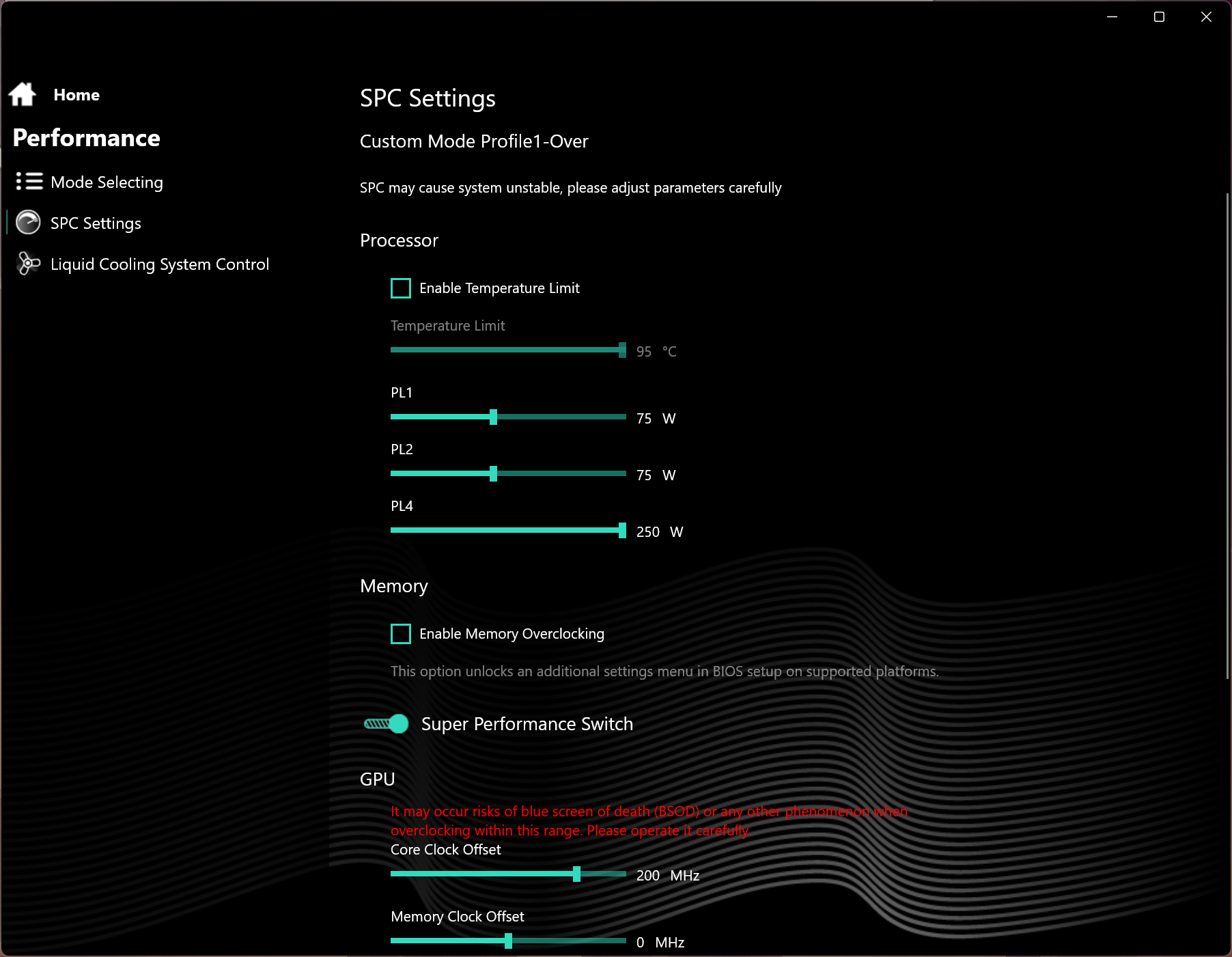Click the Enable Temperature Limit label
The width and height of the screenshot is (1232, 957).
click(x=499, y=288)
